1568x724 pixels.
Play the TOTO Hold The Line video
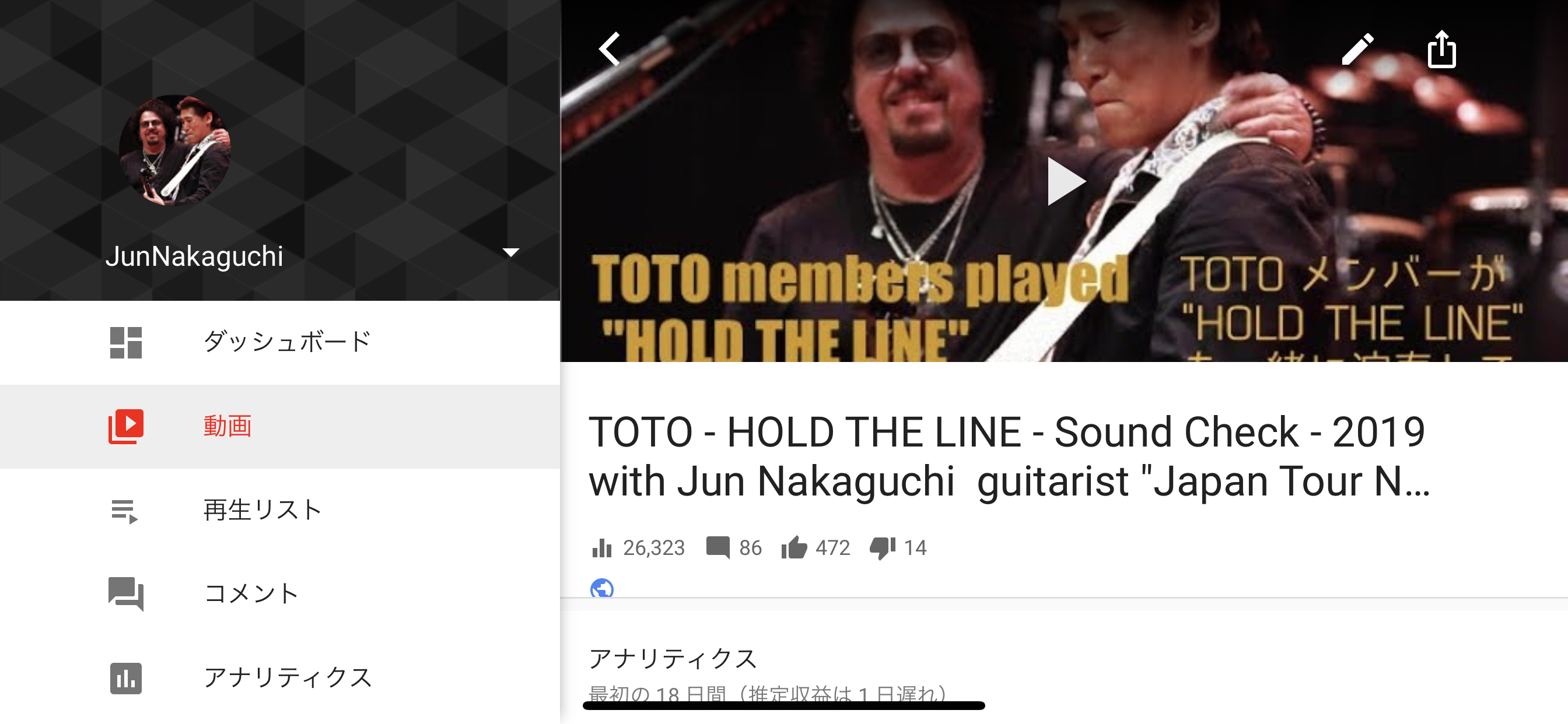click(x=1066, y=181)
